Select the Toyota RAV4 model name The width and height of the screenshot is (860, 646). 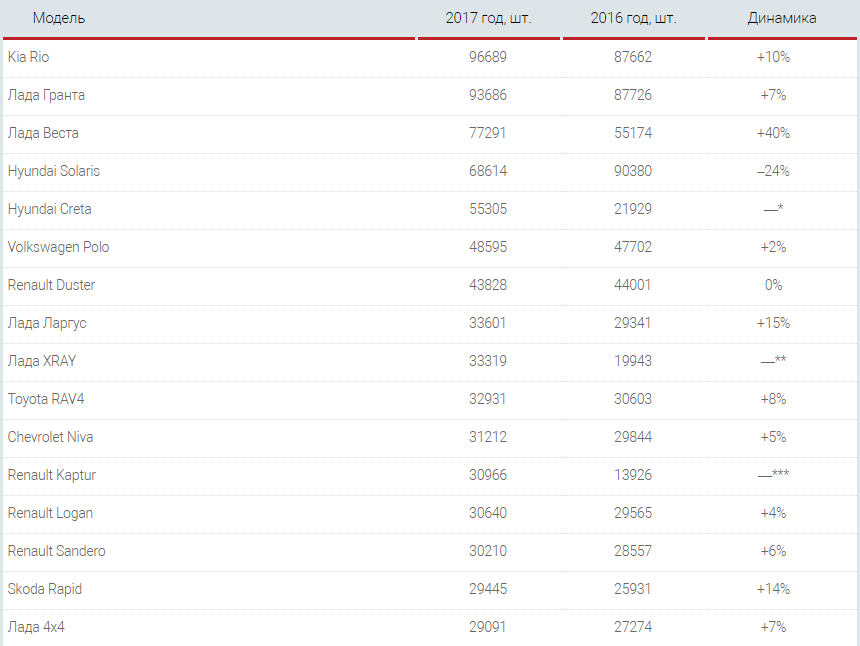click(46, 399)
